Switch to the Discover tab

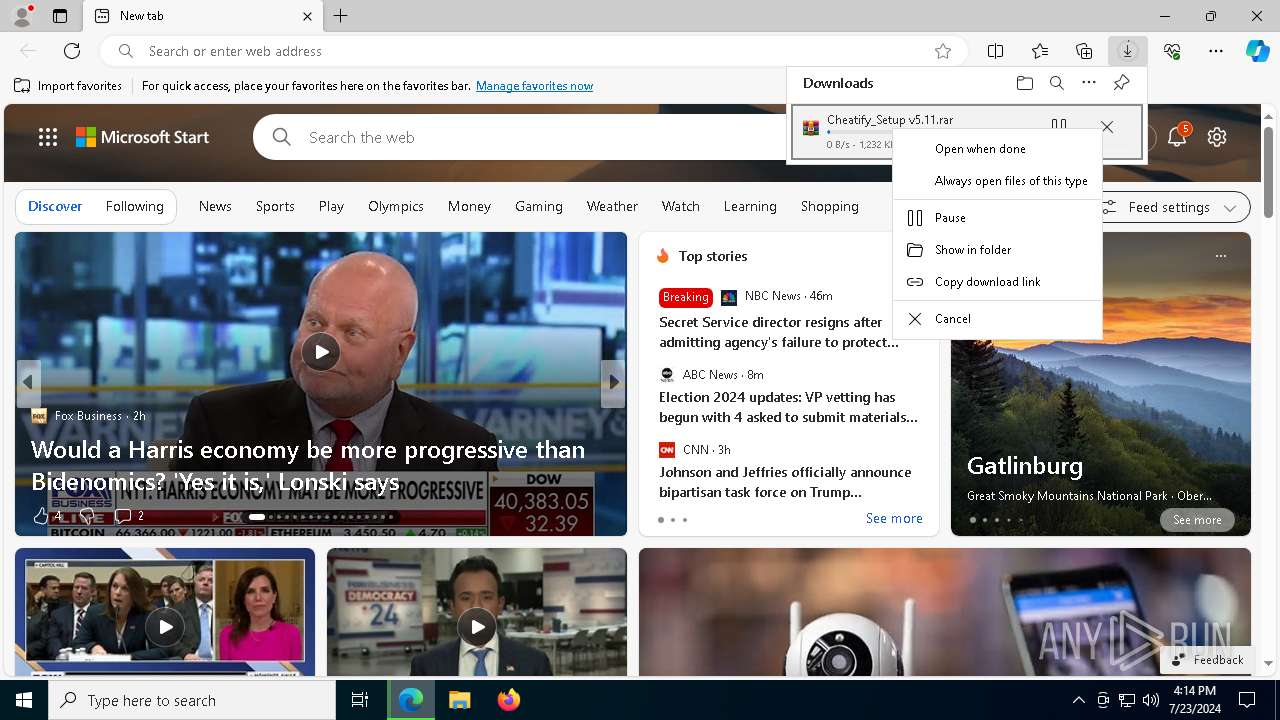[x=55, y=206]
